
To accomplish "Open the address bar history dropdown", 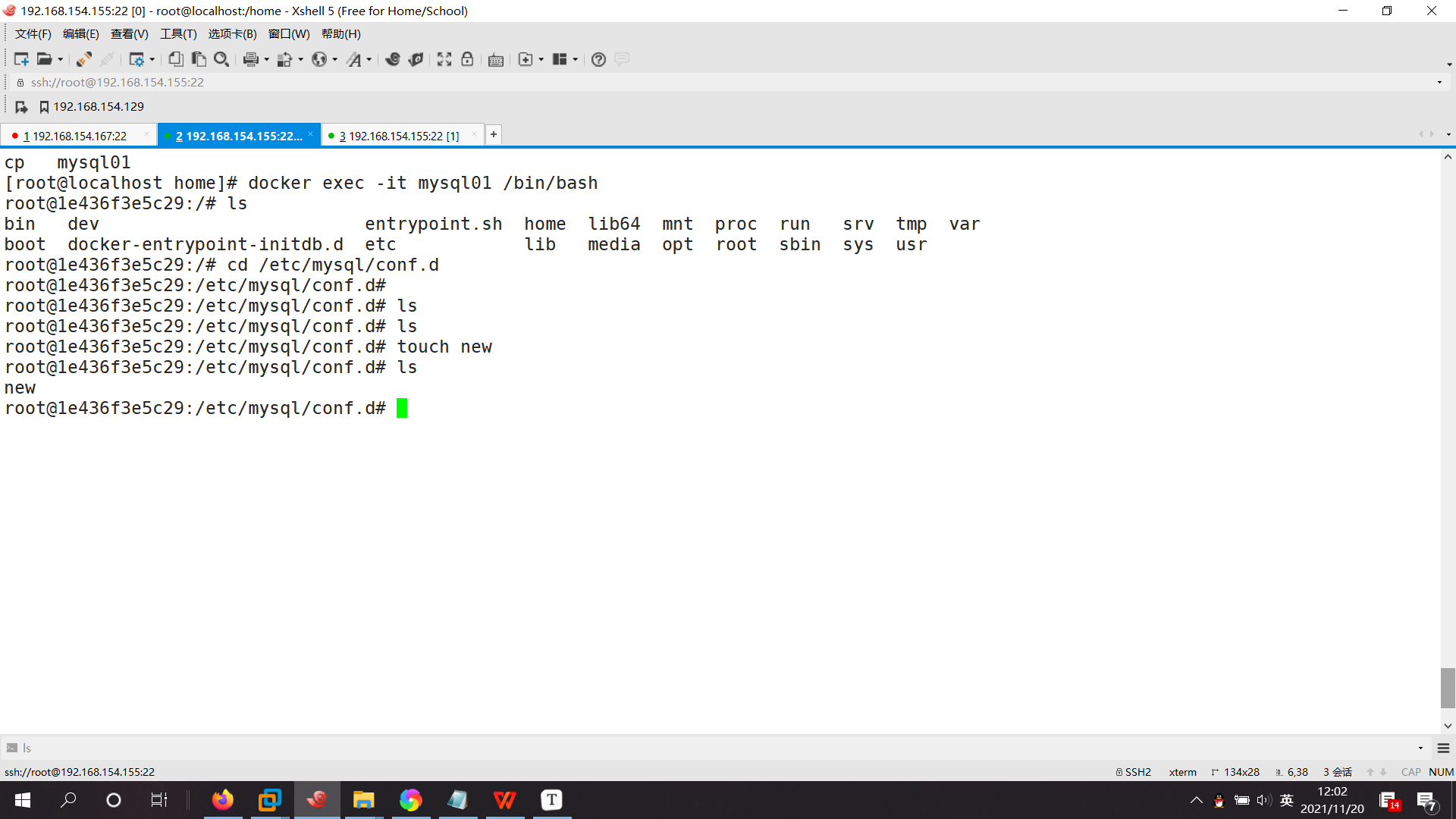I will (x=1439, y=82).
